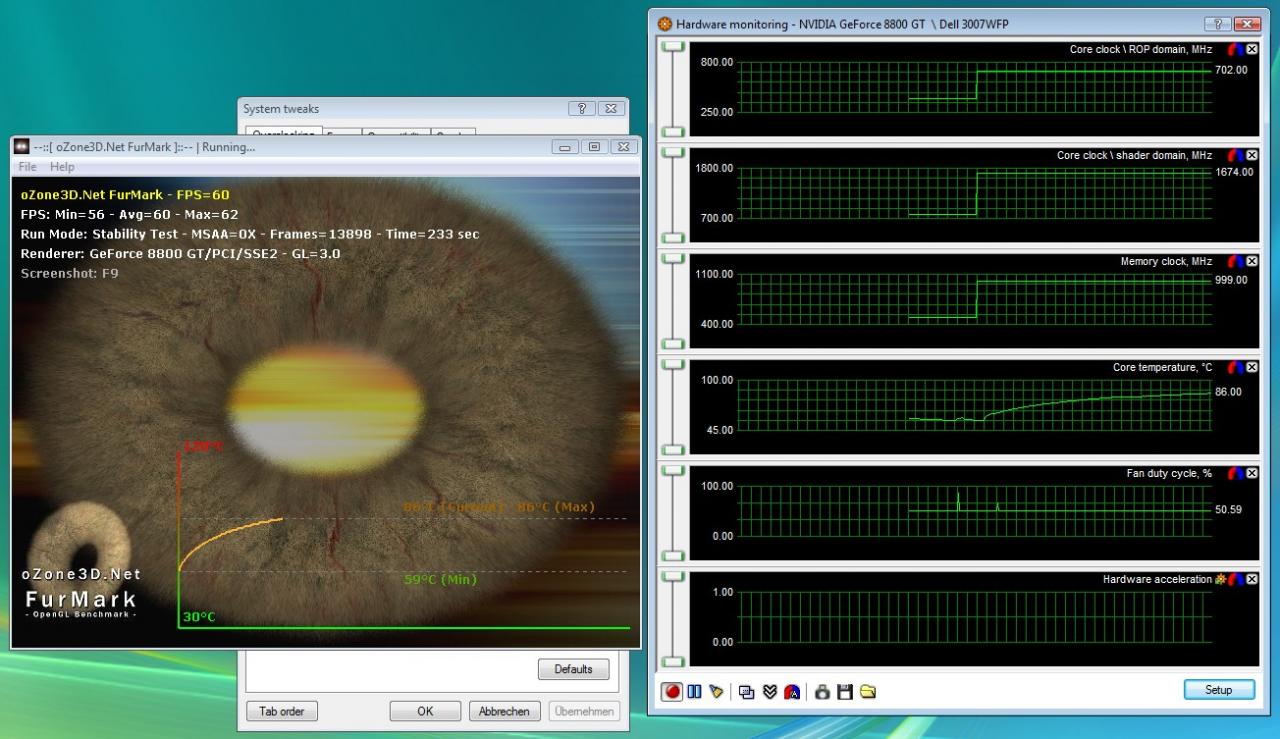
Task: Close the Core temperature graph
Action: (1251, 367)
